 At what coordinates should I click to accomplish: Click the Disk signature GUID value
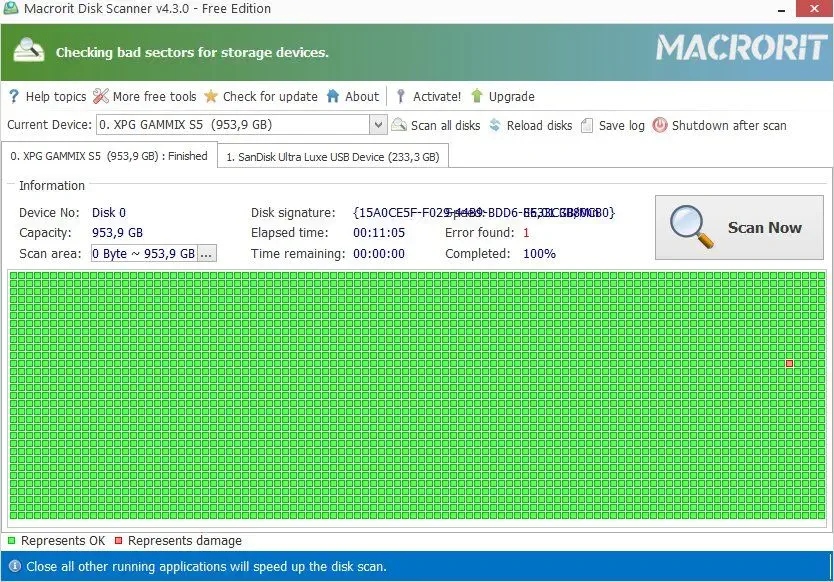484,213
